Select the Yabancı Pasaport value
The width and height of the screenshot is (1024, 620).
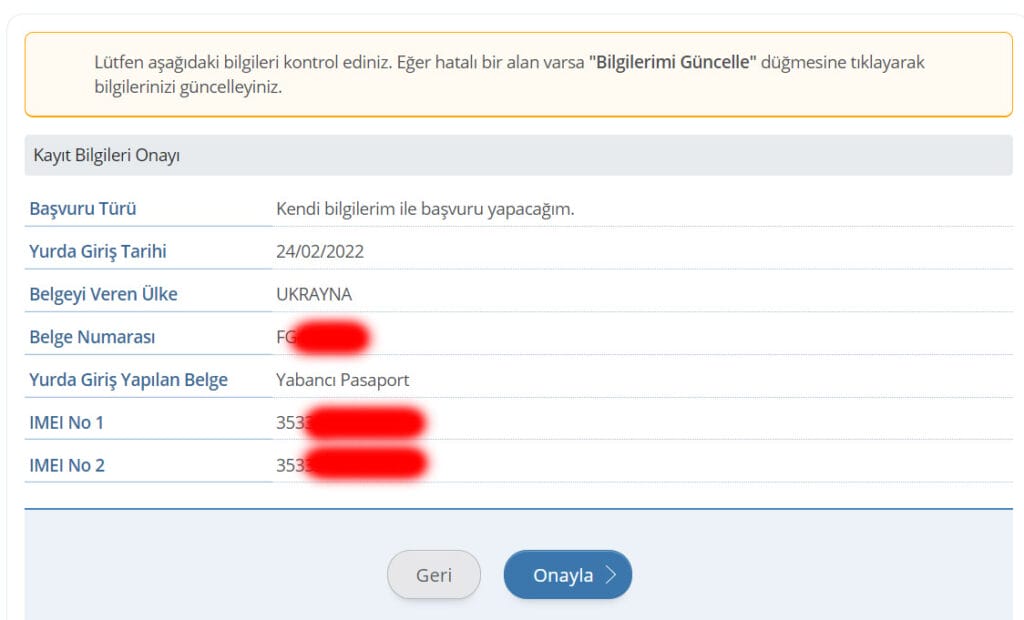(x=342, y=380)
